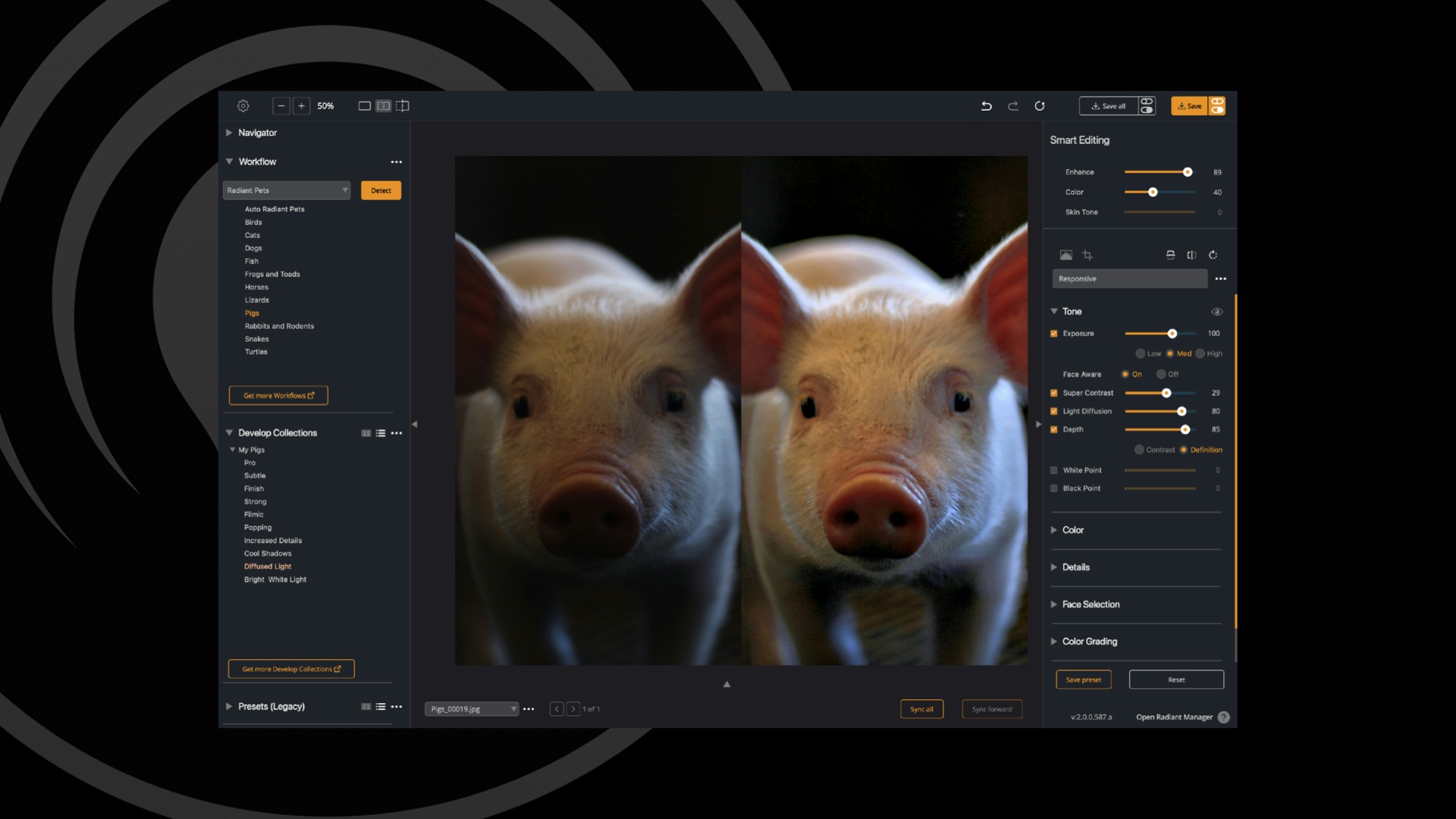Open Develop Collections three-dot menu
The height and width of the screenshot is (819, 1456).
click(x=397, y=434)
